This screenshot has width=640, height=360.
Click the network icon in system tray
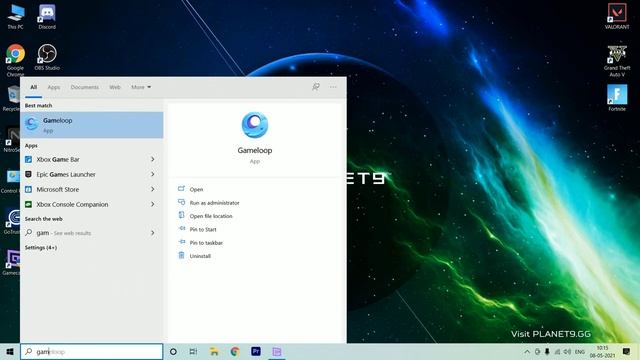point(557,351)
